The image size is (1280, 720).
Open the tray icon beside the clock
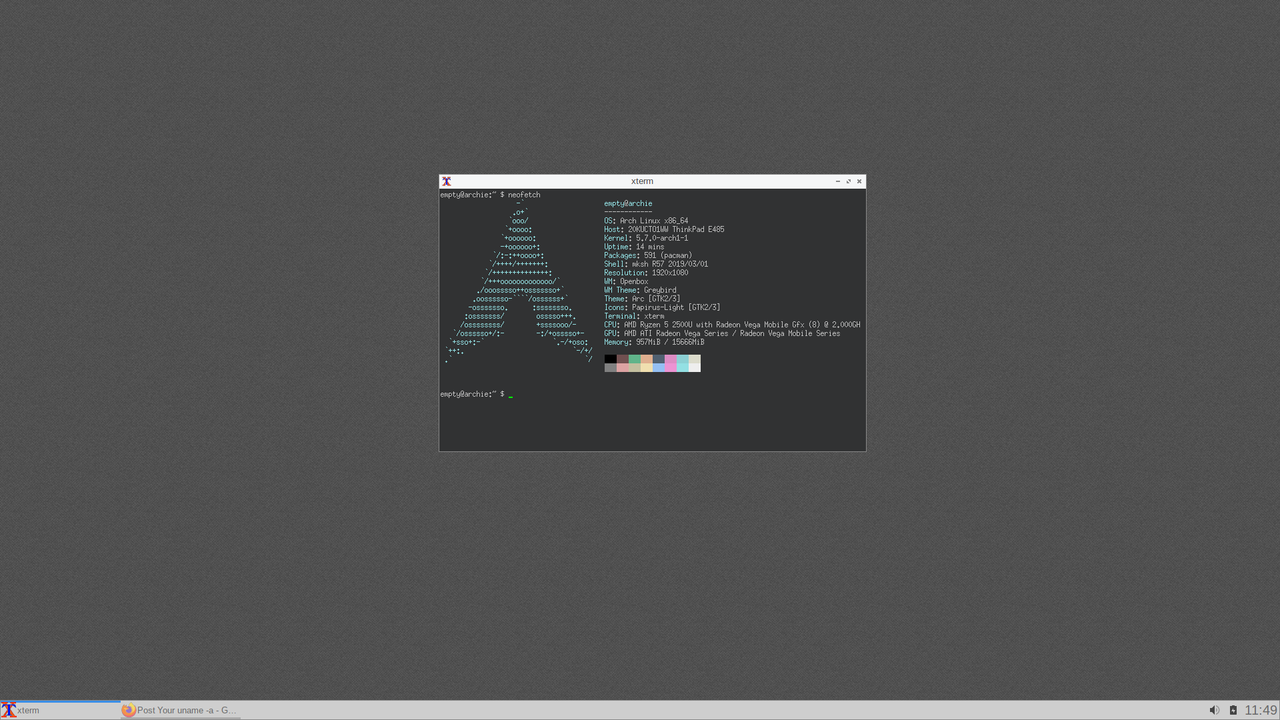[1233, 710]
